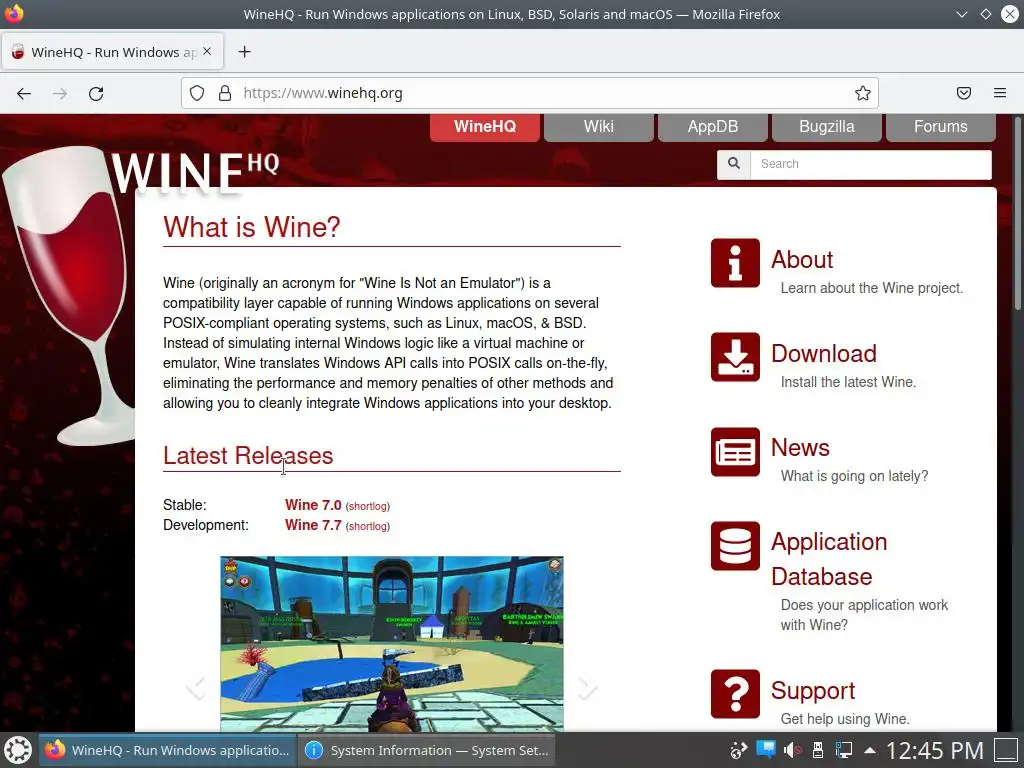1024x768 pixels.
Task: Click the game screenshot image
Action: (392, 643)
